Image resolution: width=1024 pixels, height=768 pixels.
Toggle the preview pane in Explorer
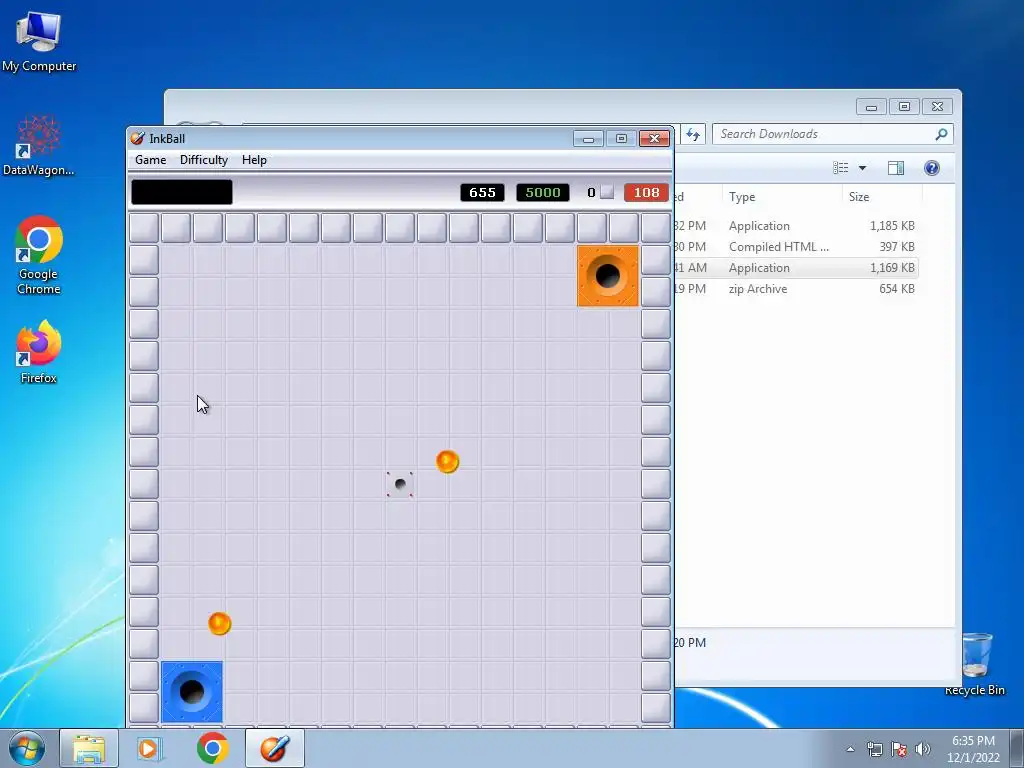896,168
